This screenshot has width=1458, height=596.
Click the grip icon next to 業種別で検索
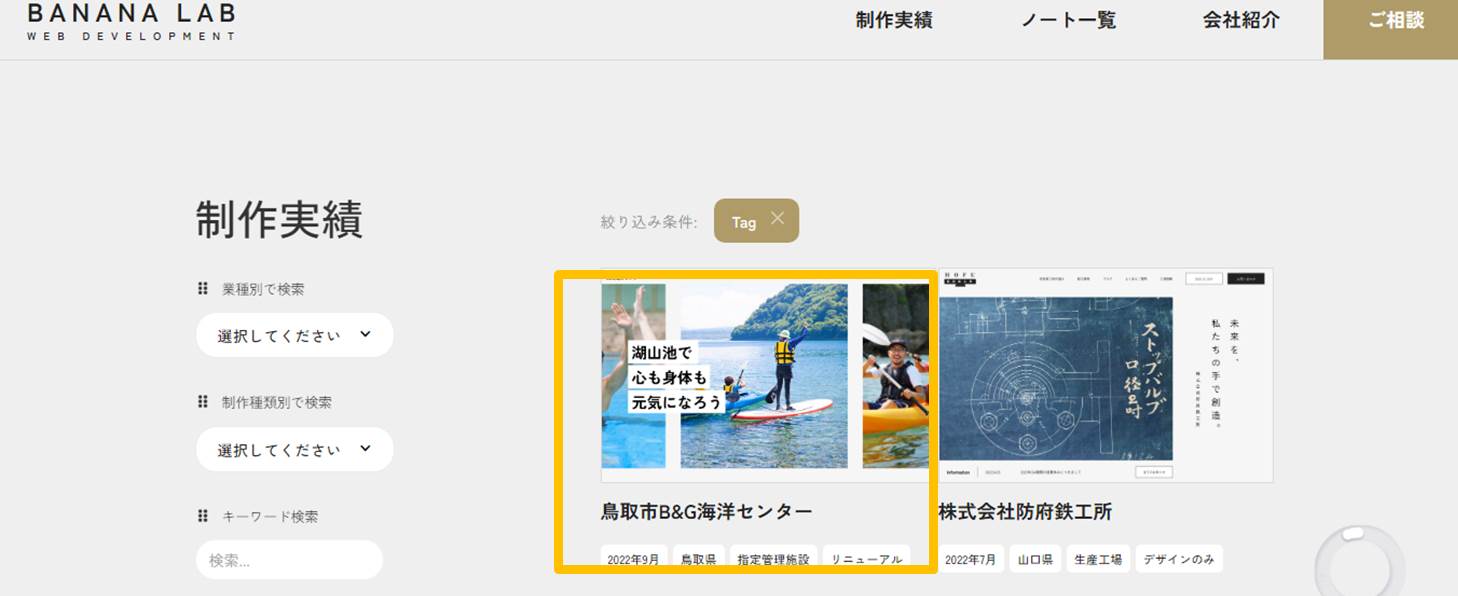click(204, 289)
